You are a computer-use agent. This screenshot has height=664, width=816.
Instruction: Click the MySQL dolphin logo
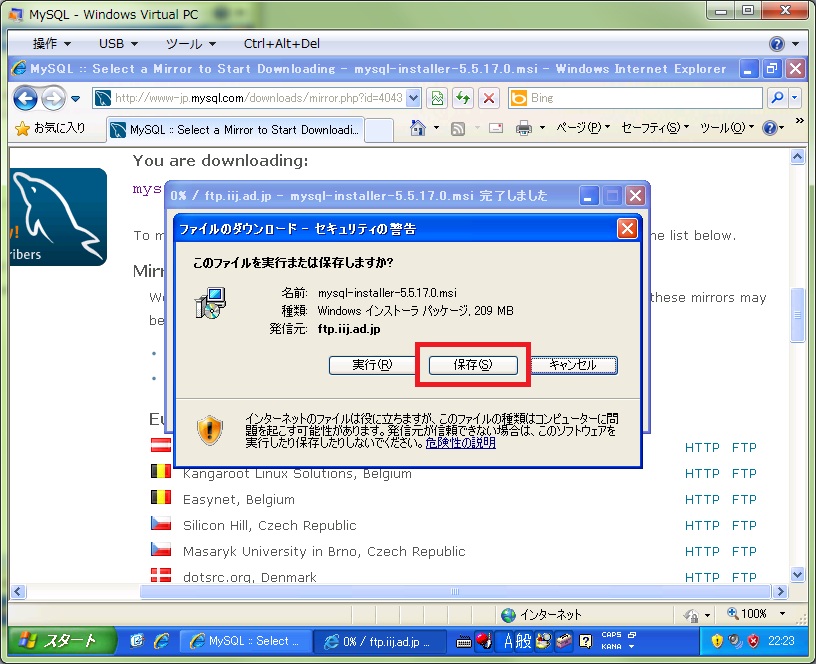coord(58,216)
